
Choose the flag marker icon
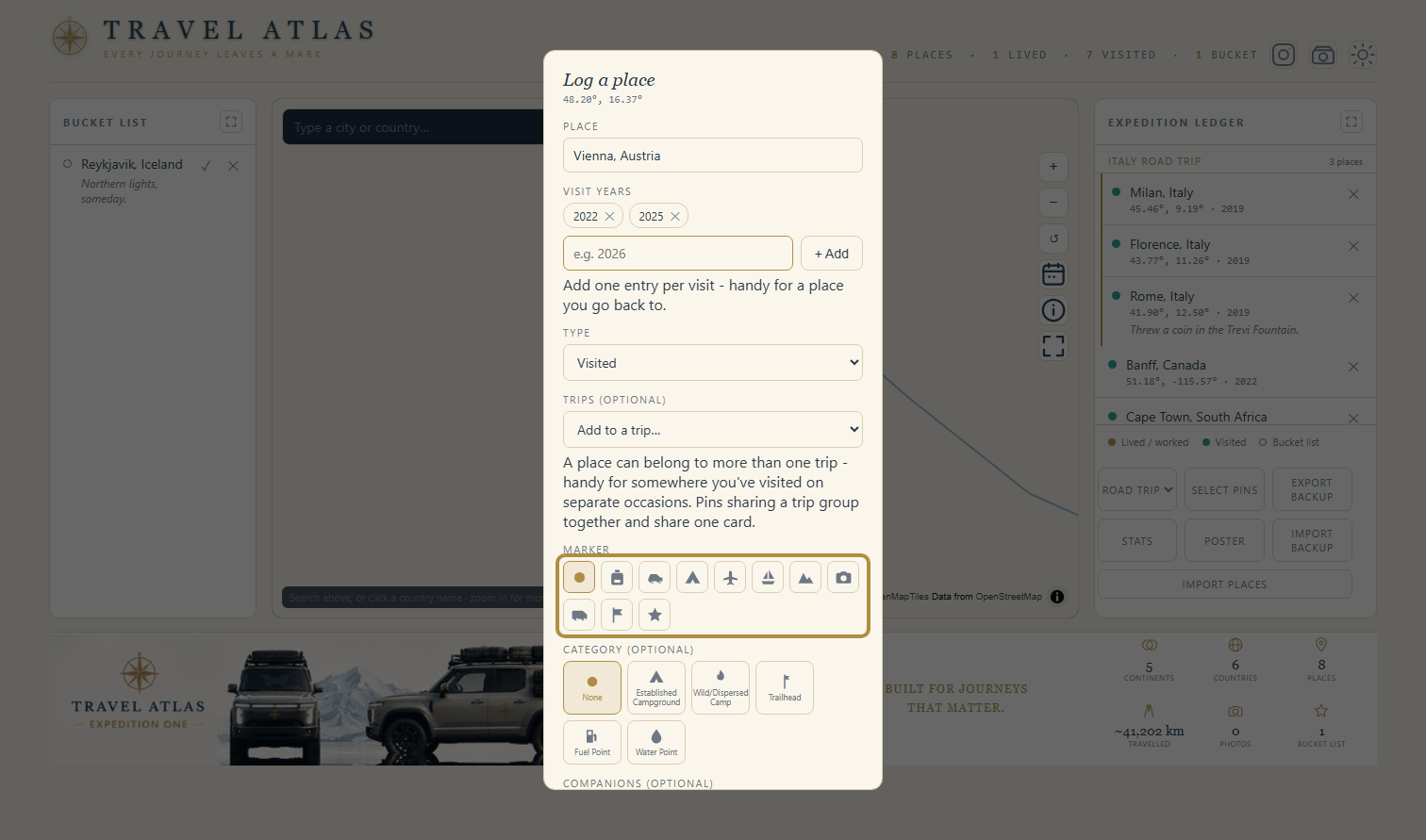pyautogui.click(x=617, y=615)
